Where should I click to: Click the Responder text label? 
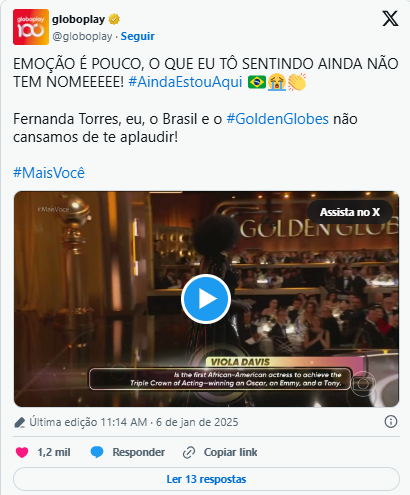pyautogui.click(x=138, y=452)
